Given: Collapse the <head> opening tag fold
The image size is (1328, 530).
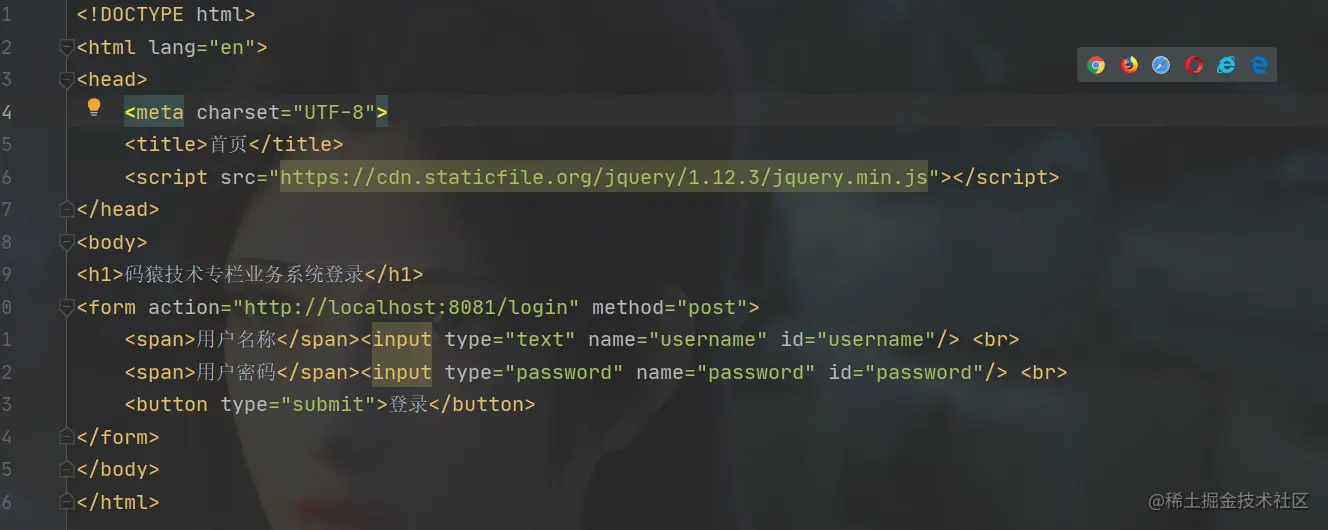Looking at the screenshot, I should 67,79.
